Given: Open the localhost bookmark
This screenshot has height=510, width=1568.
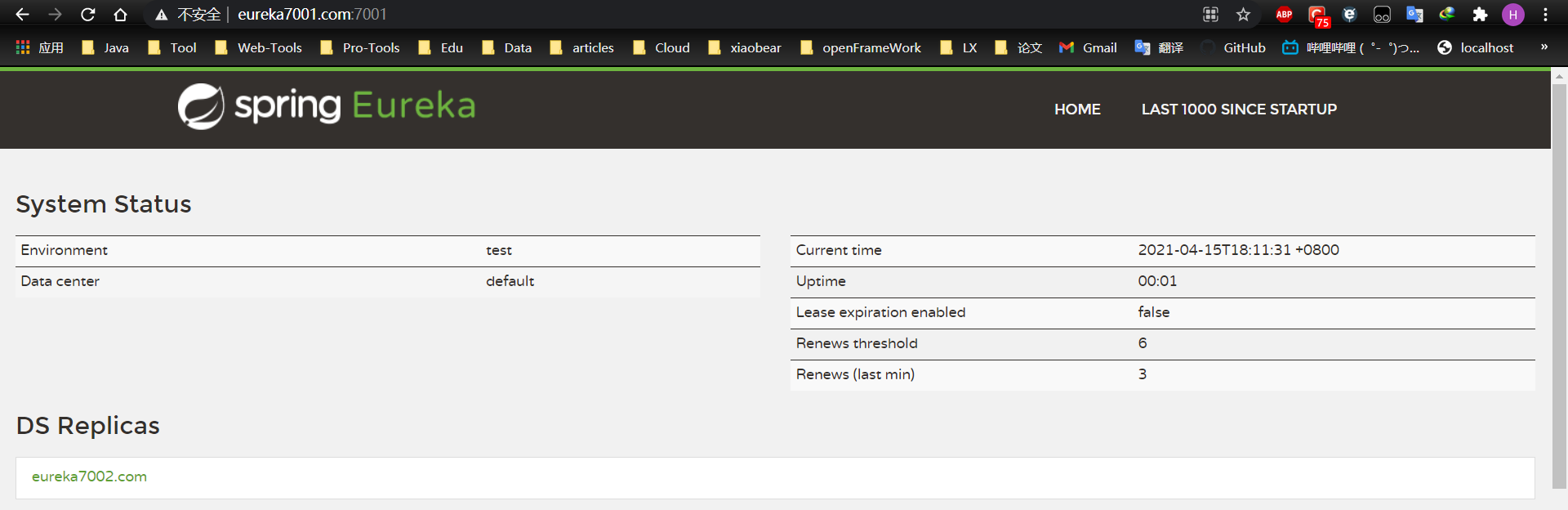Looking at the screenshot, I should (x=1475, y=47).
